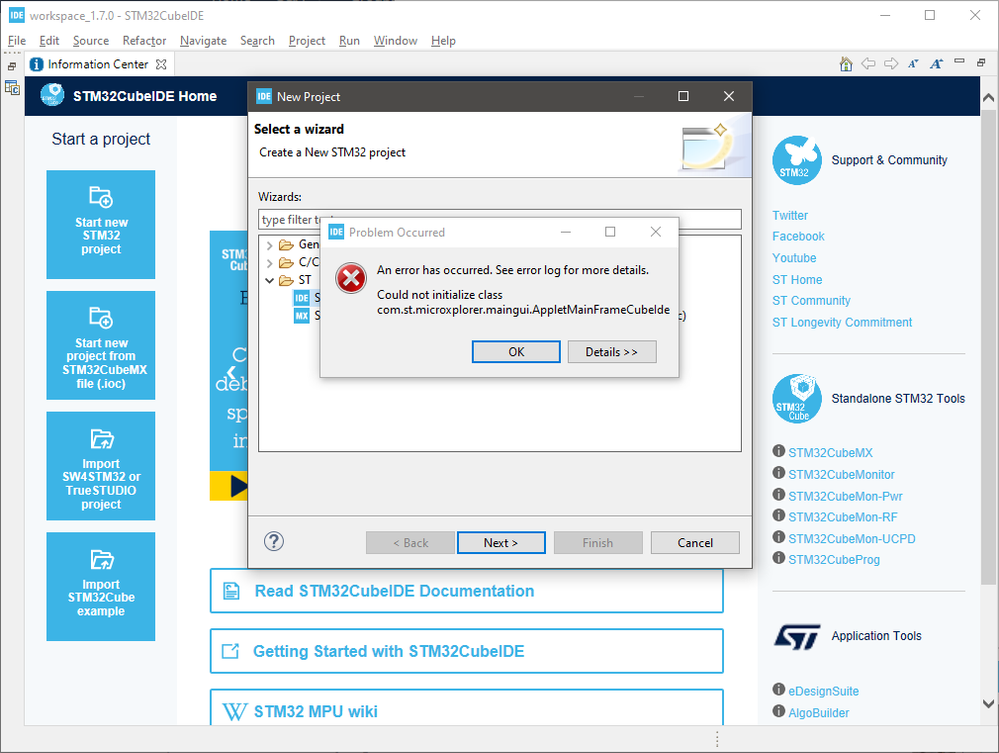Open the STM32CubeMon-Pwr link
Image resolution: width=999 pixels, height=753 pixels.
tap(845, 496)
